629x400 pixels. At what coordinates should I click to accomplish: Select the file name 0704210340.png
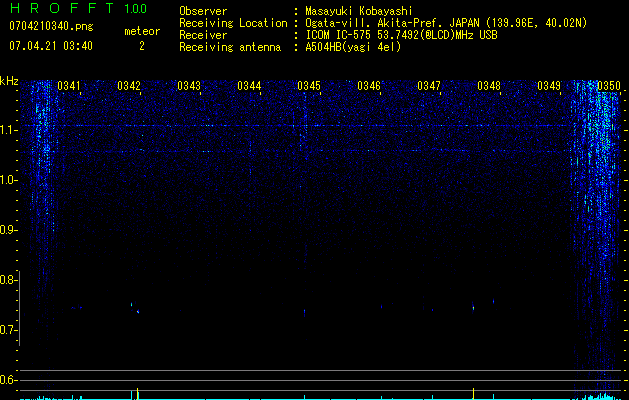pos(51,26)
